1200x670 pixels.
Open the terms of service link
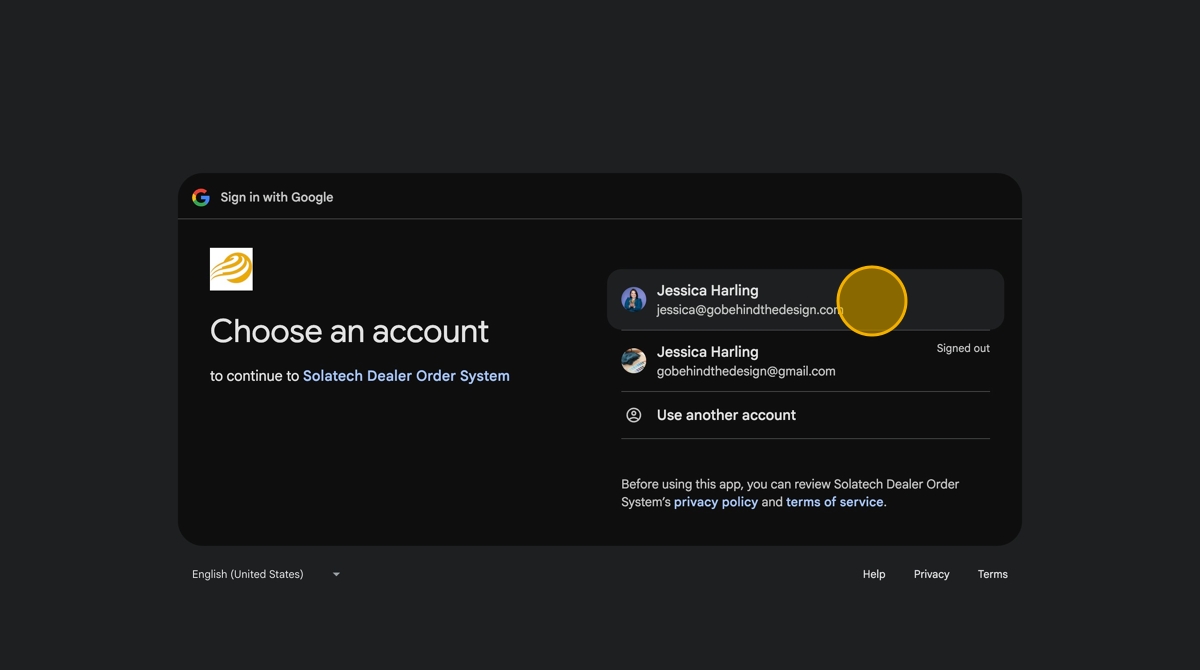(x=835, y=502)
